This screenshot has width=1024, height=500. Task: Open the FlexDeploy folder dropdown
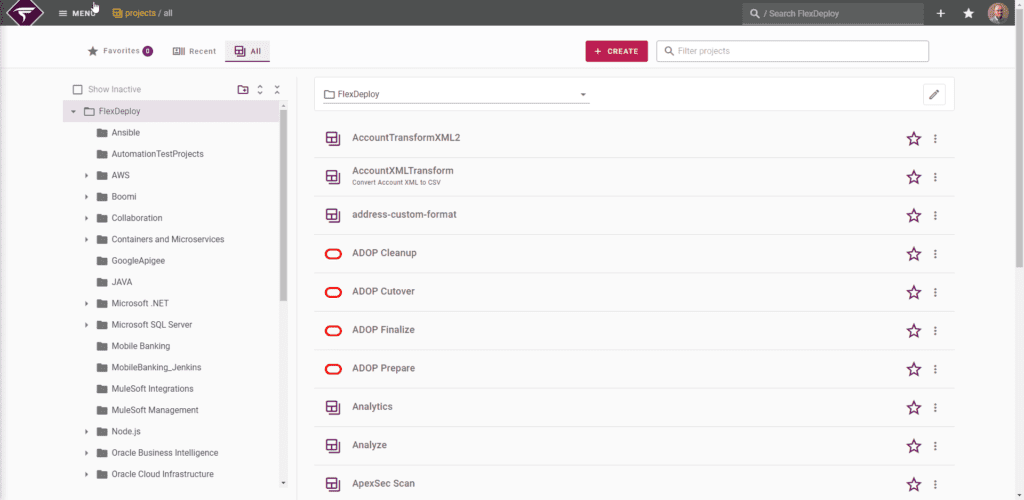(x=456, y=94)
